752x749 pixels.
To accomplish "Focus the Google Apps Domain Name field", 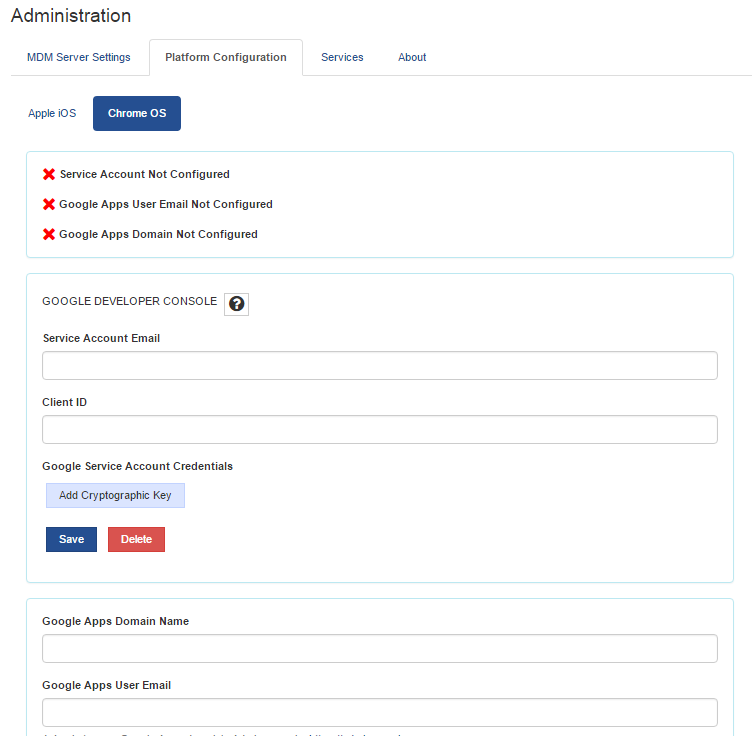I will (x=380, y=649).
